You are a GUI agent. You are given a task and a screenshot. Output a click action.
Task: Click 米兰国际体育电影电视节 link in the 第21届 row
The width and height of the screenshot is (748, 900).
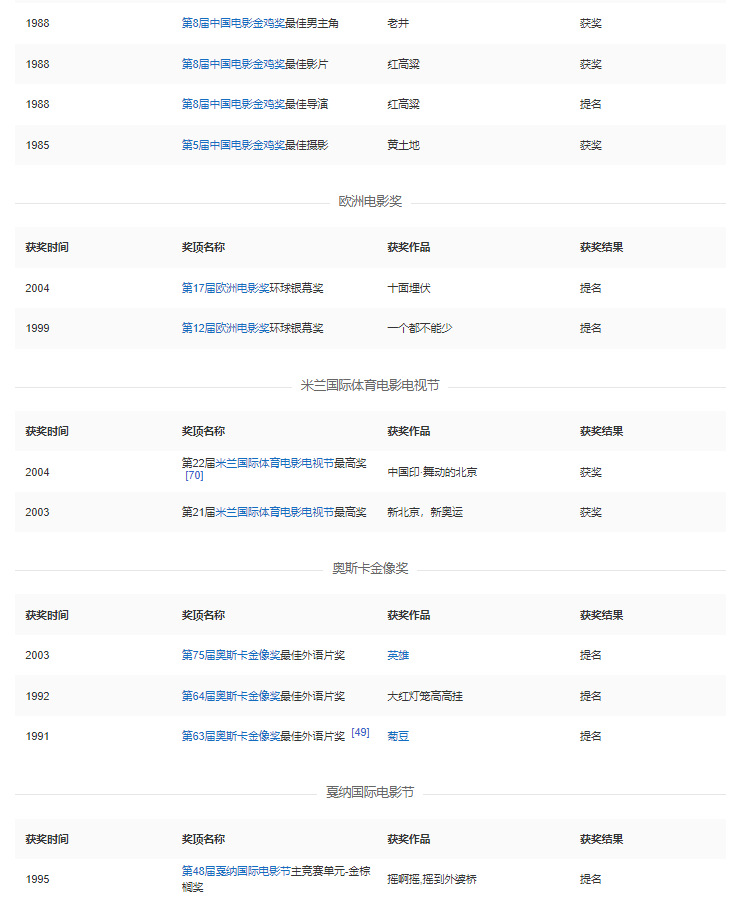tap(275, 512)
